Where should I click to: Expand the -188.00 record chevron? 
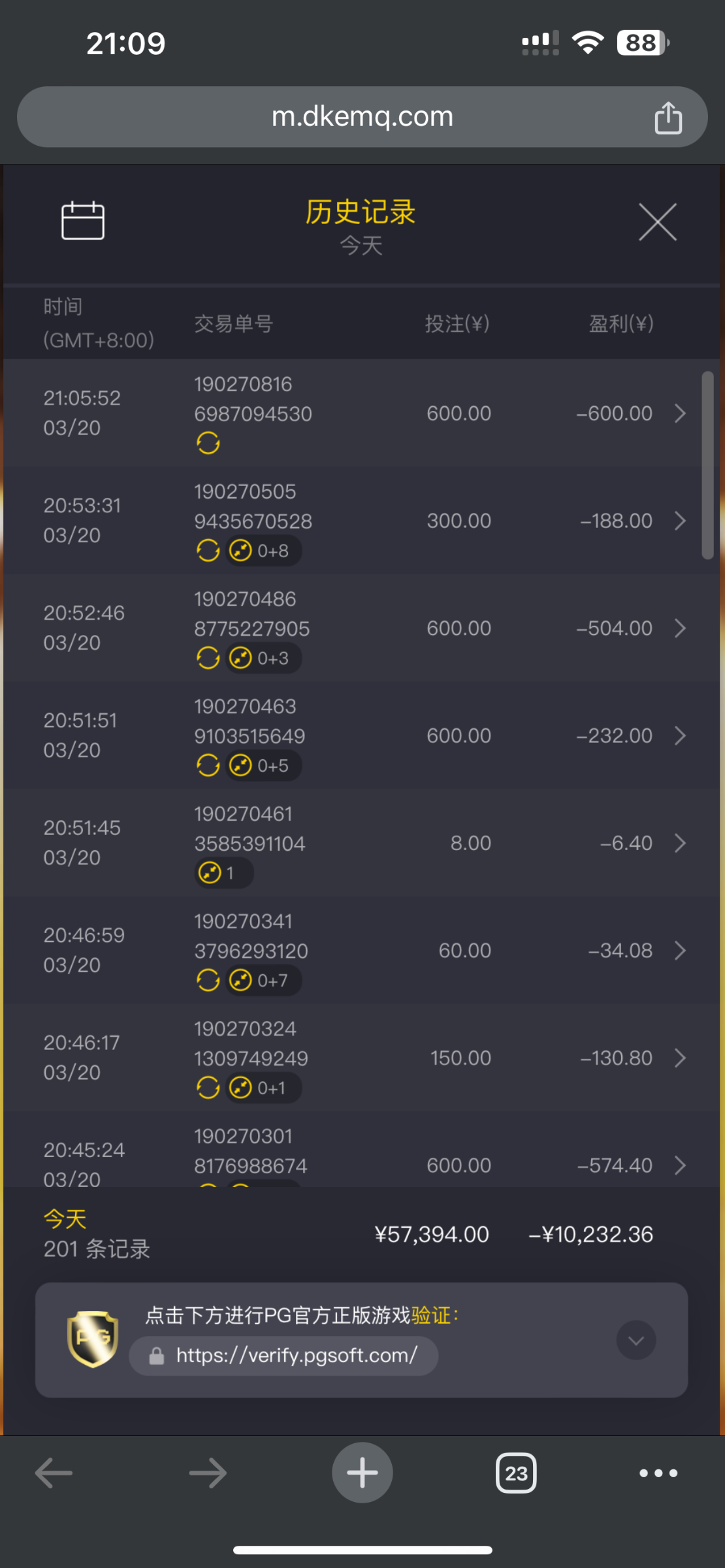(680, 521)
